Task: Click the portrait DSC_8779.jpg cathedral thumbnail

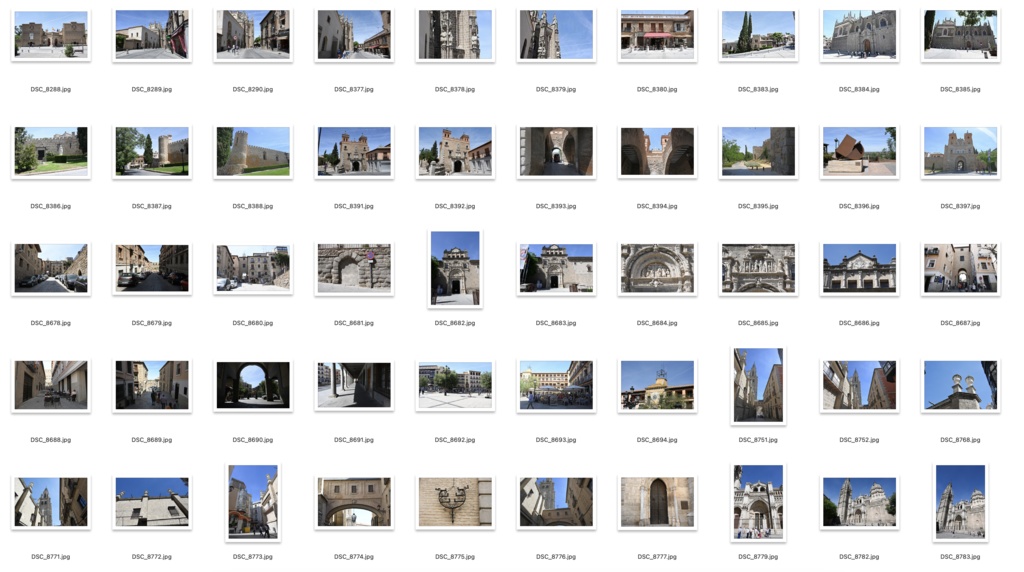Action: point(758,502)
